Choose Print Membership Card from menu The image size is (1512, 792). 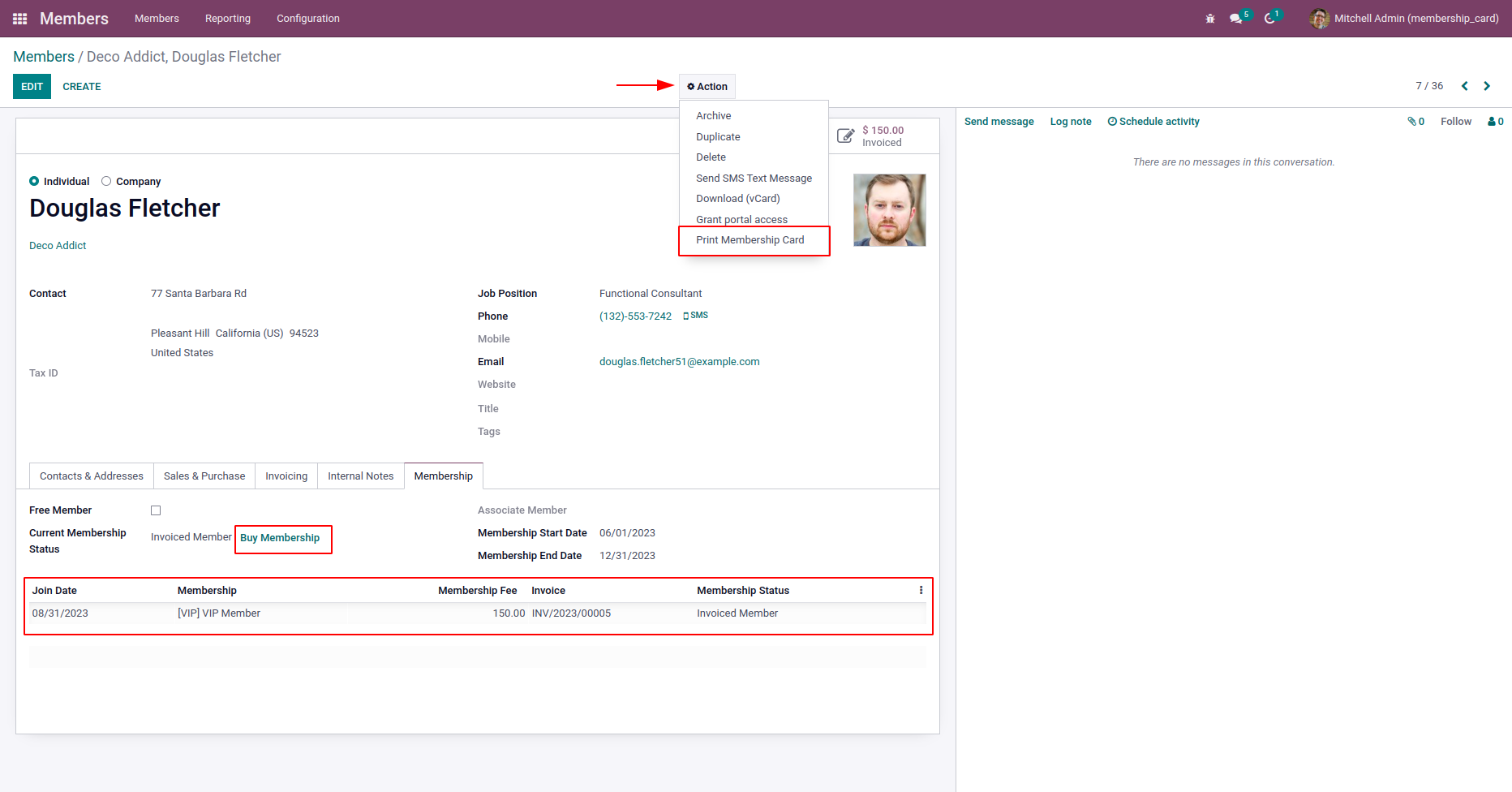(750, 240)
